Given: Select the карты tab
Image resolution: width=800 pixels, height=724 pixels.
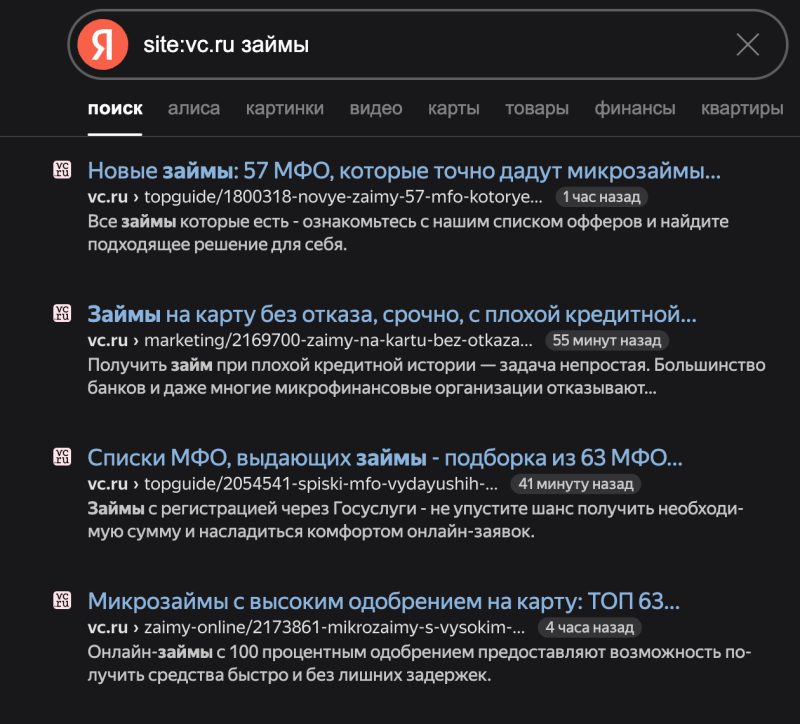Looking at the screenshot, I should [454, 108].
